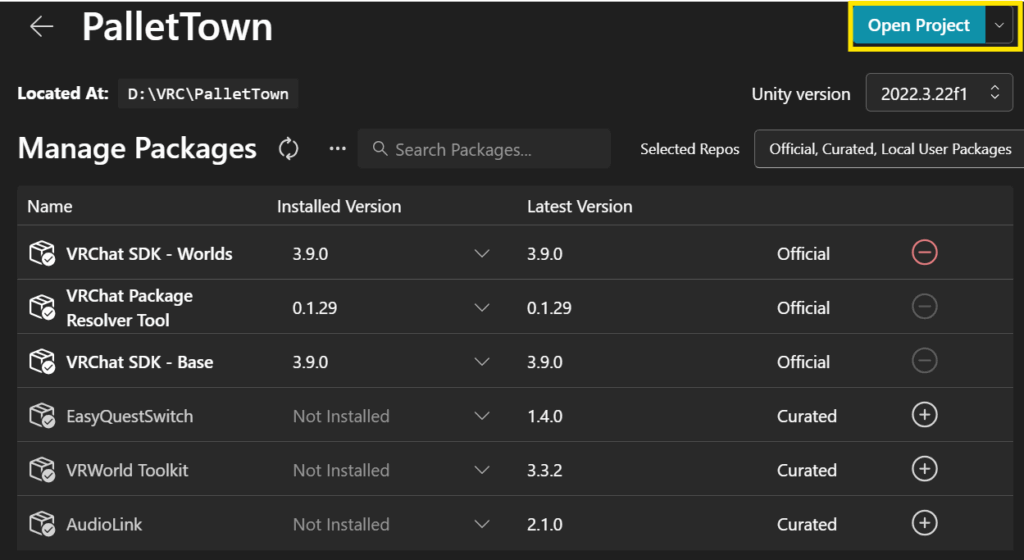Click the Open Project button
The image size is (1024, 560).
coord(918,27)
